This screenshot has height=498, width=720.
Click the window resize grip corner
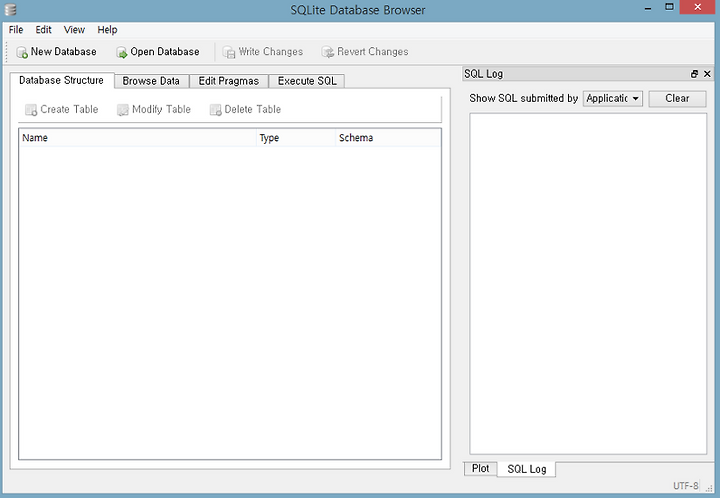tap(709, 488)
